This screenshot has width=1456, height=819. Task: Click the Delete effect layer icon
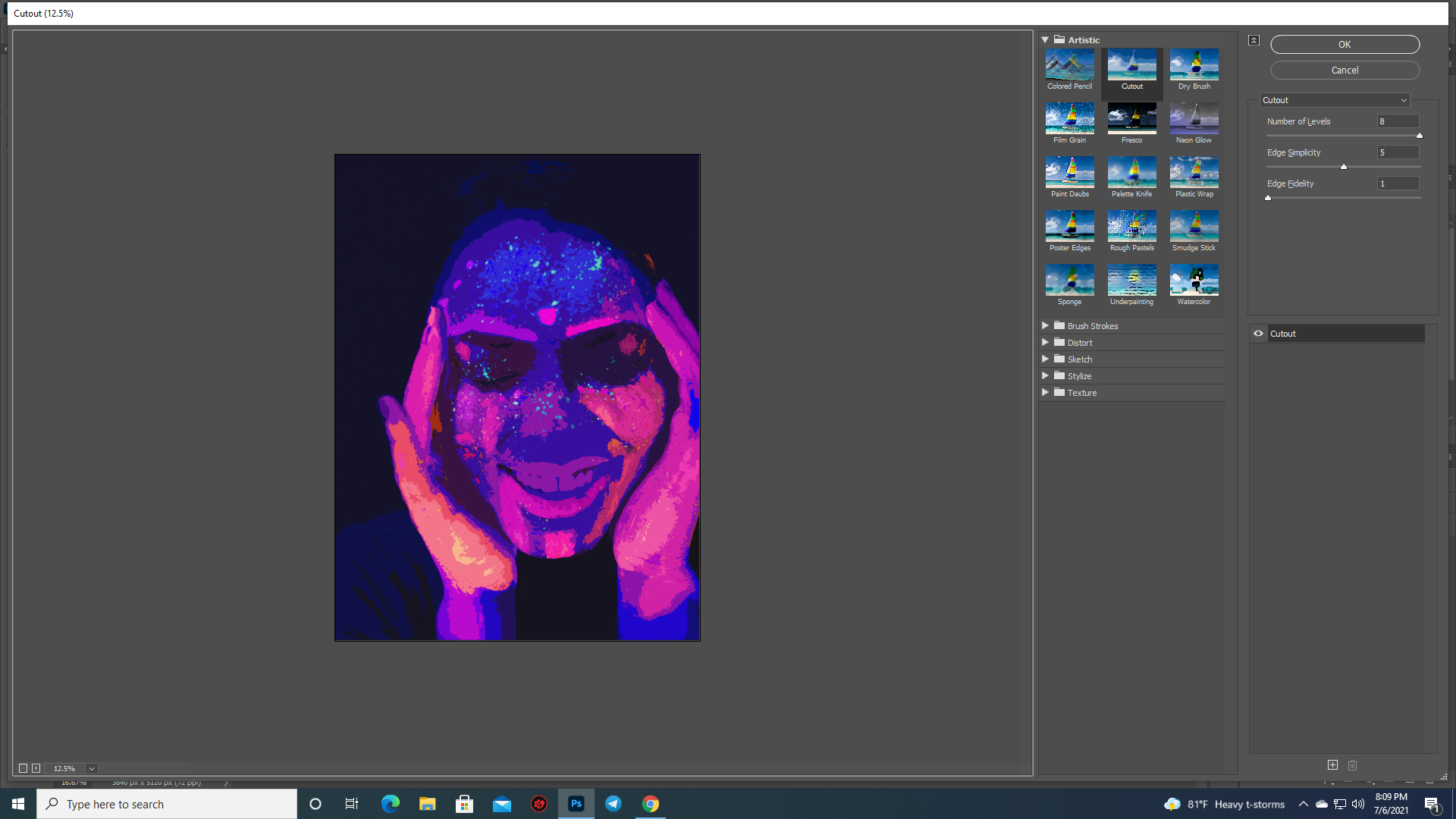1352,765
